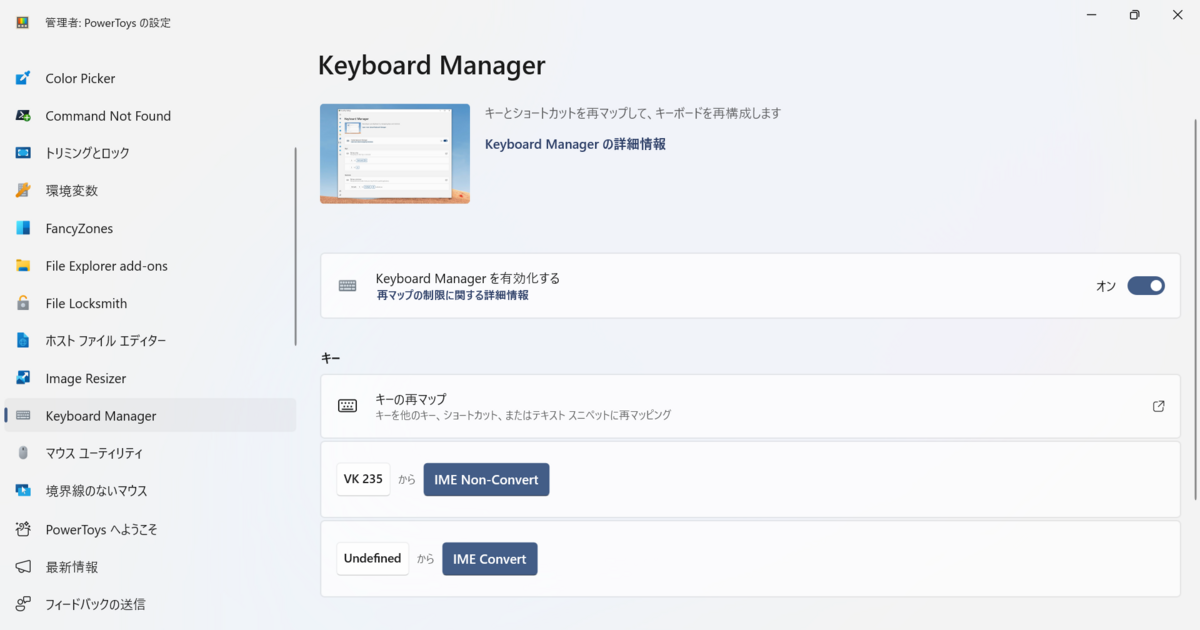Click the フィードバックの送信 icon
The image size is (1200, 630).
coord(23,604)
